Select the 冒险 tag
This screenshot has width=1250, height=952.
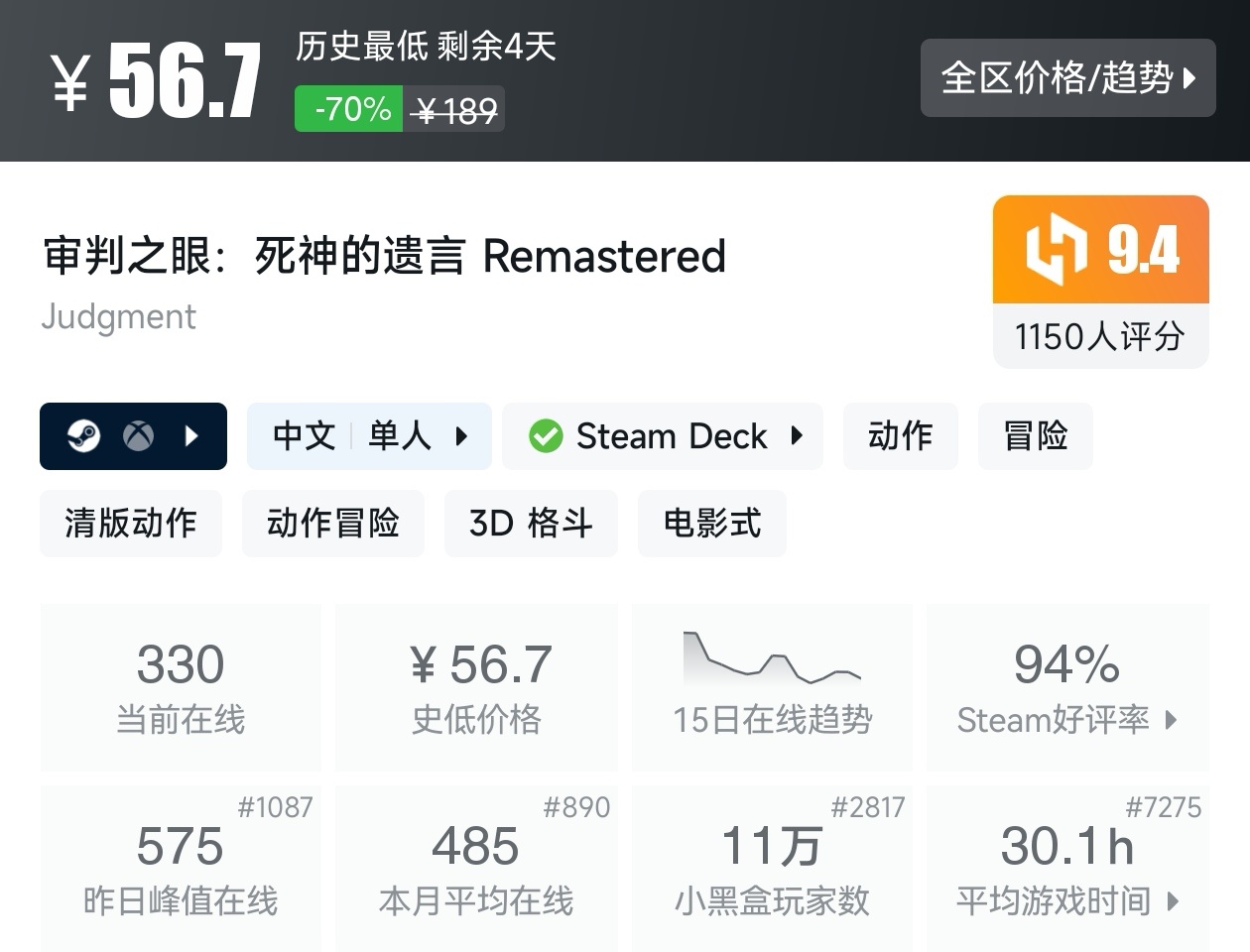[x=1035, y=435]
